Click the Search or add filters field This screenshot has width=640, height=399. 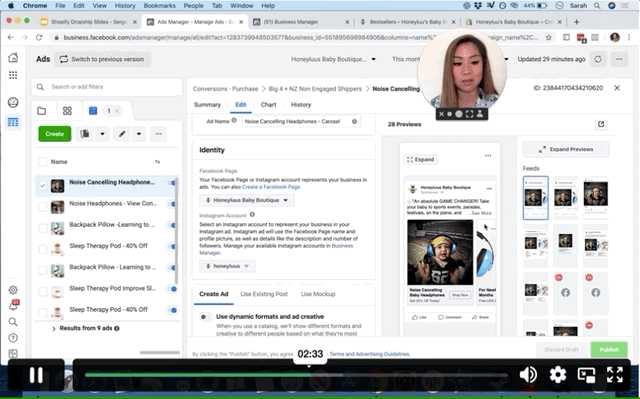point(107,87)
